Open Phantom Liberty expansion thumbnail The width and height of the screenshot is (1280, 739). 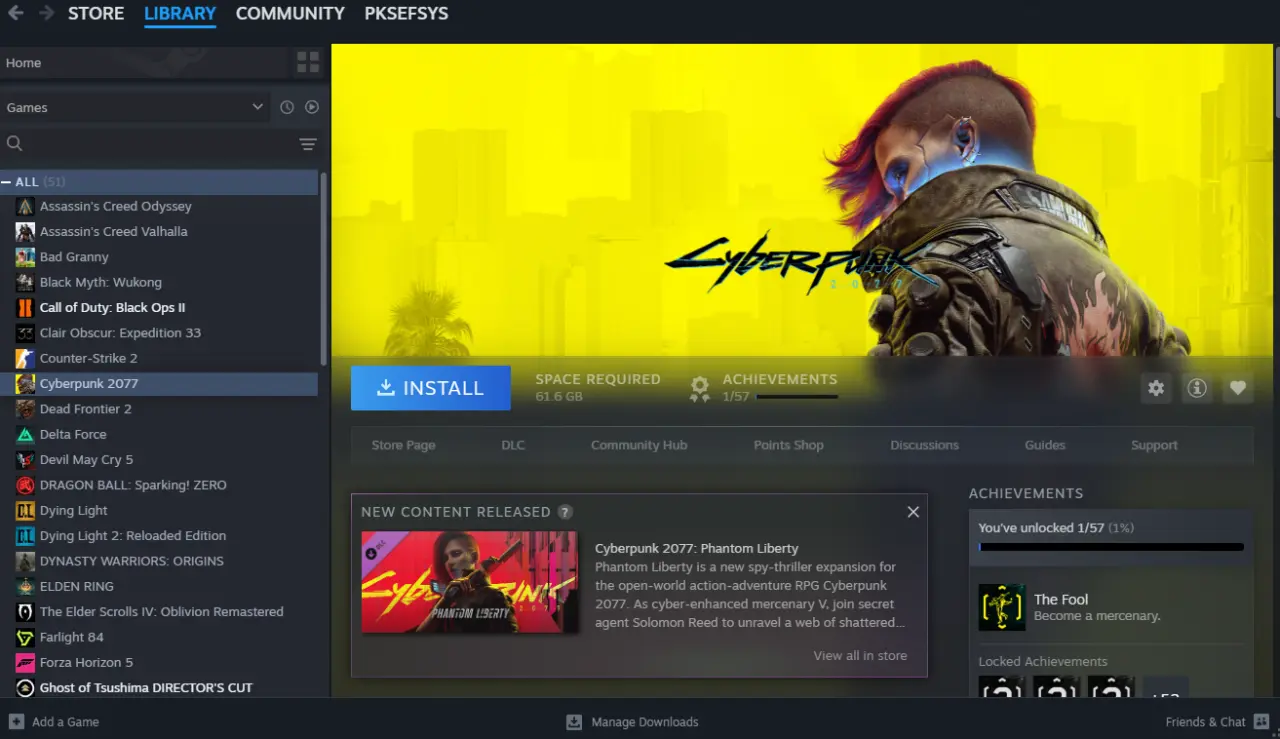(x=469, y=582)
